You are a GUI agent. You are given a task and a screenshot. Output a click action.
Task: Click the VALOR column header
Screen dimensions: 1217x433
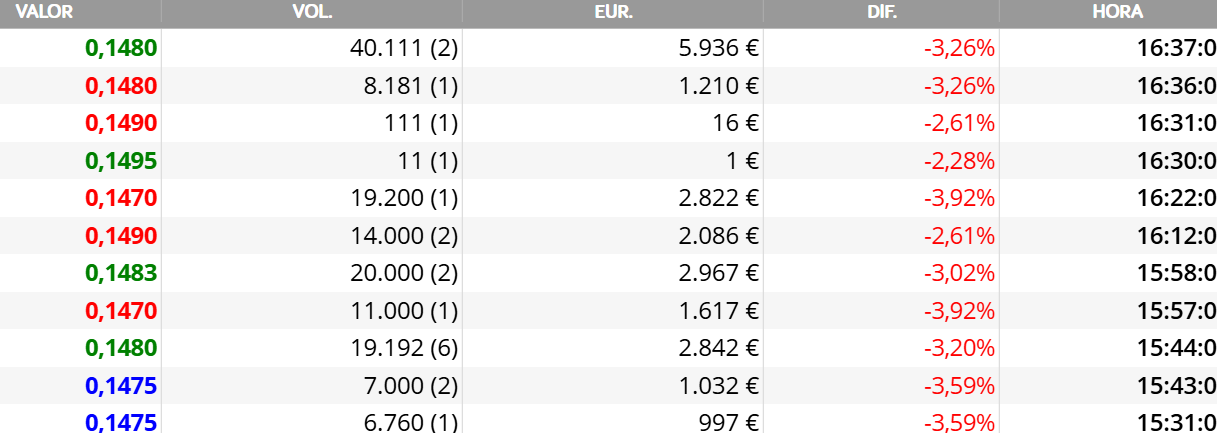point(40,12)
